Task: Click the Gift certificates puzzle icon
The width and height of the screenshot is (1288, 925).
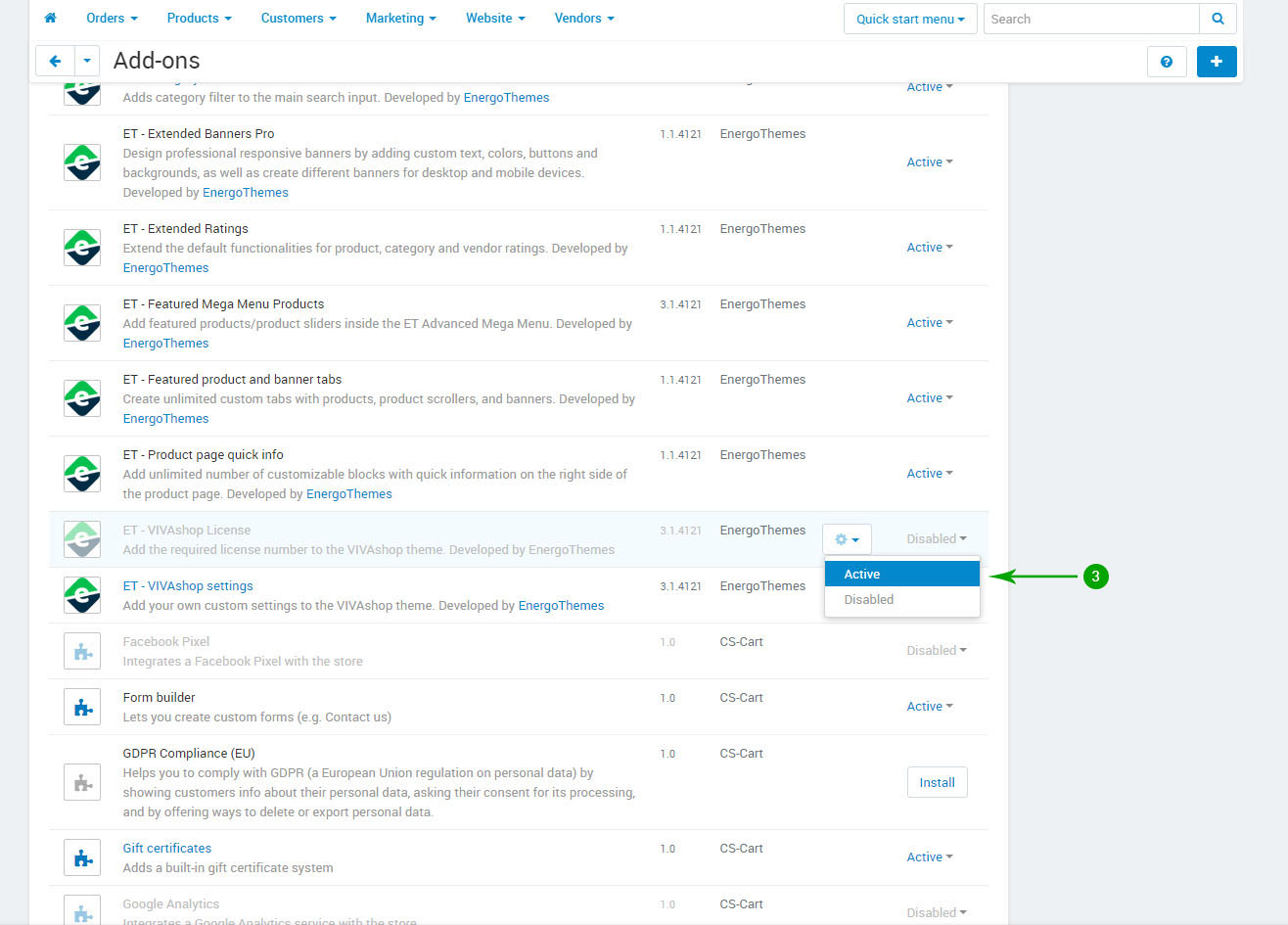Action: [82, 857]
